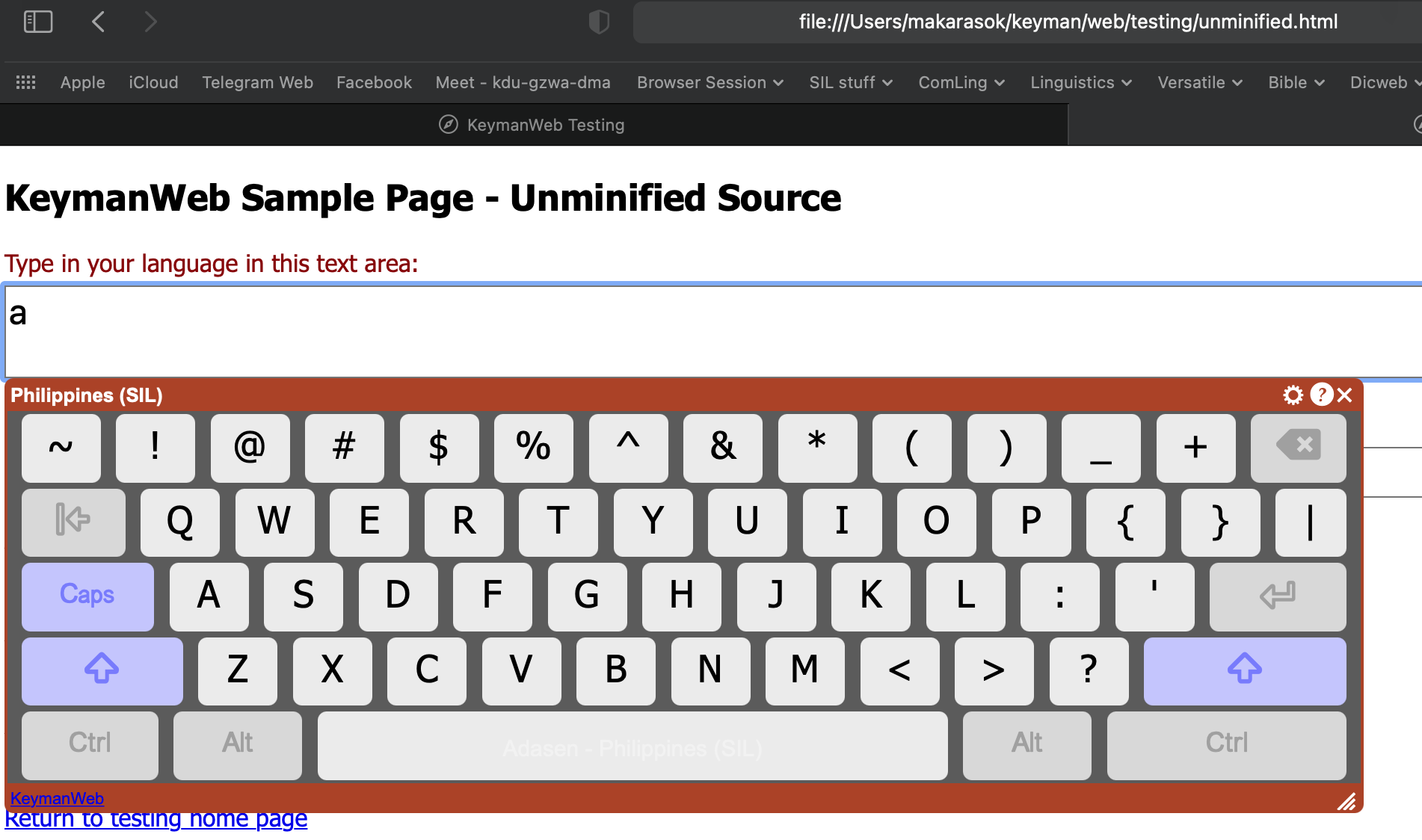Open the on-screen keyboard settings gear
This screenshot has width=1422, height=840.
point(1293,395)
